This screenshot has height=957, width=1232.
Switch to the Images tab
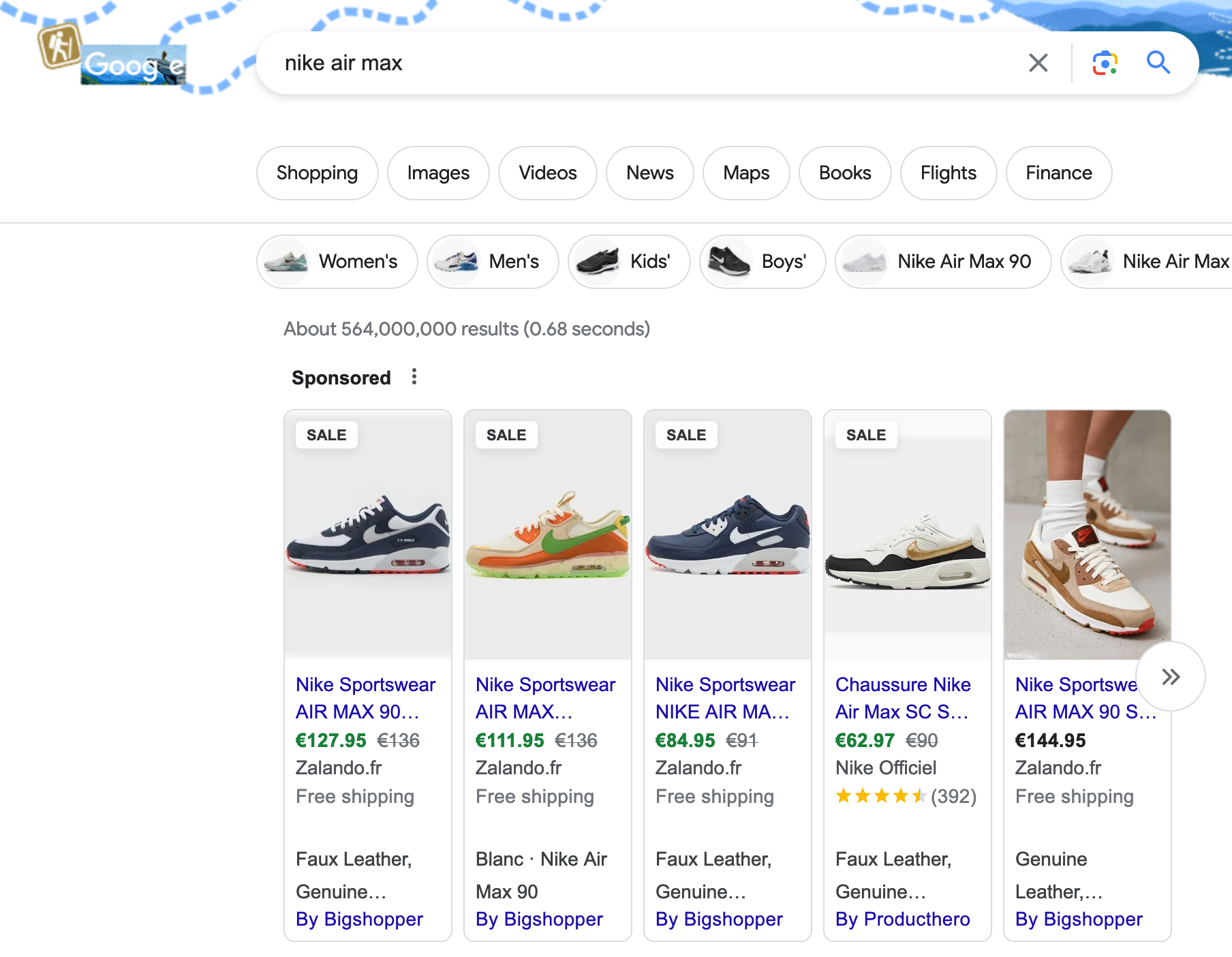coord(438,173)
